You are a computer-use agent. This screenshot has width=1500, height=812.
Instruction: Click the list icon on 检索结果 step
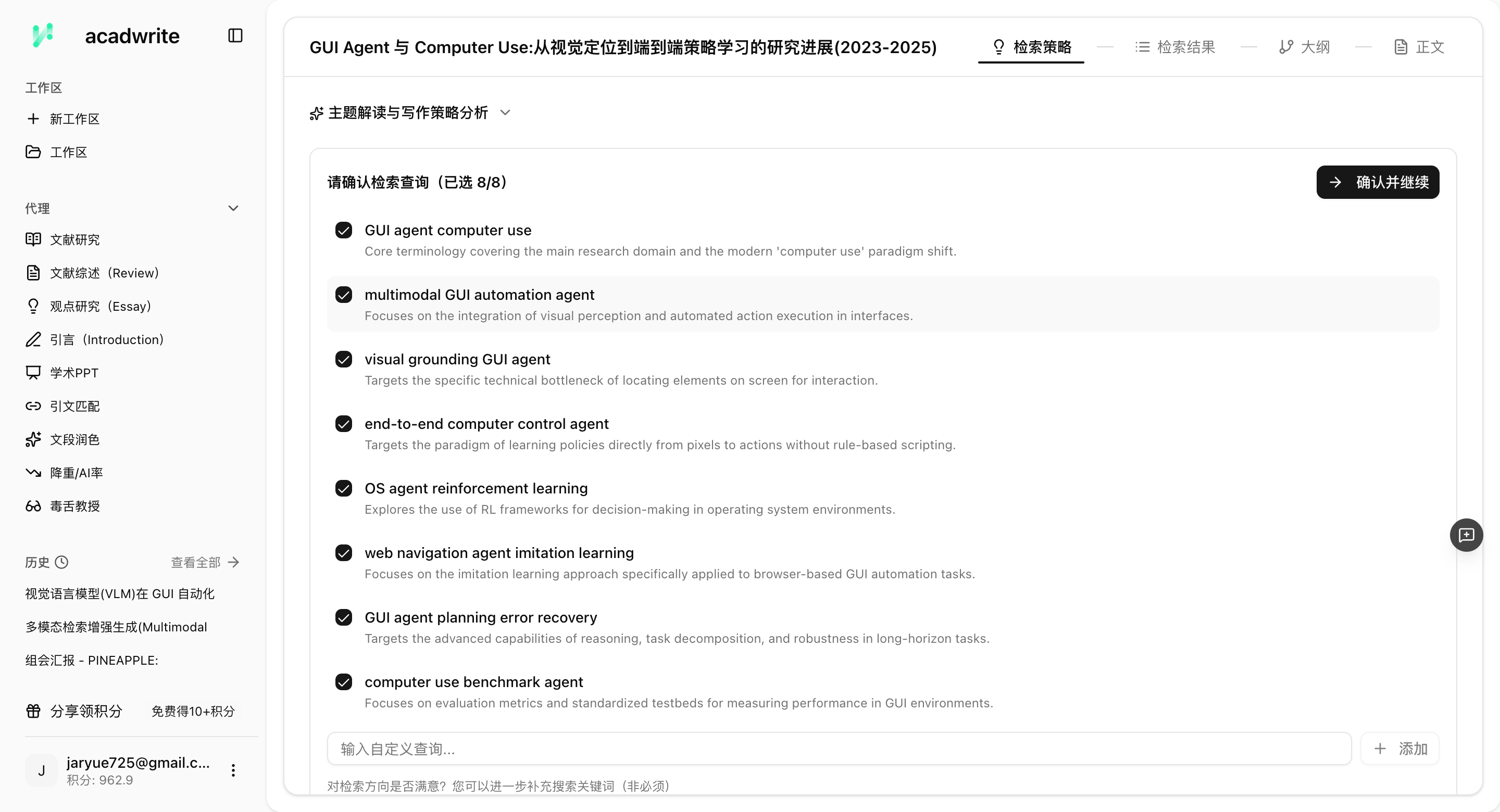pos(1143,46)
